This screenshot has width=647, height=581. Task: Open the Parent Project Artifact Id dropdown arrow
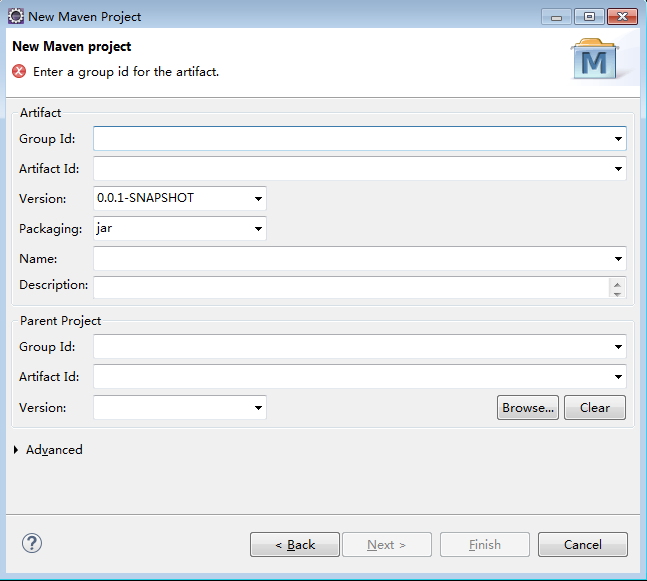pyautogui.click(x=618, y=376)
